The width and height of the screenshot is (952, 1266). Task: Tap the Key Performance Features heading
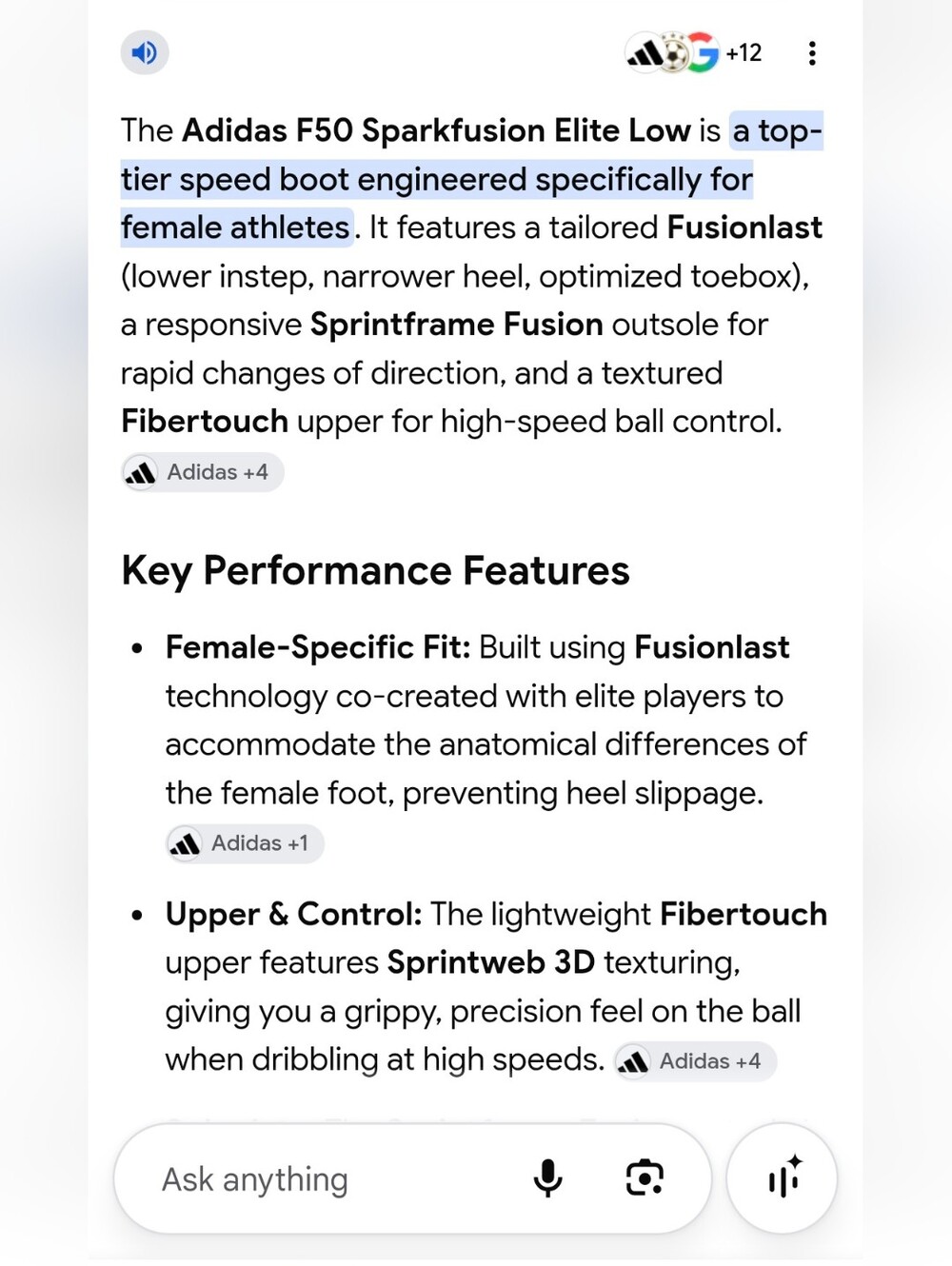[x=375, y=571]
